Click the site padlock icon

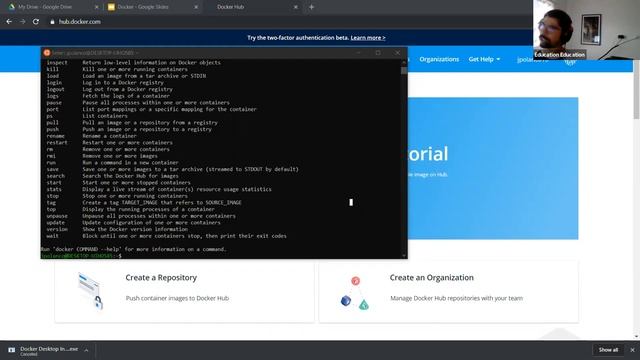coord(52,22)
